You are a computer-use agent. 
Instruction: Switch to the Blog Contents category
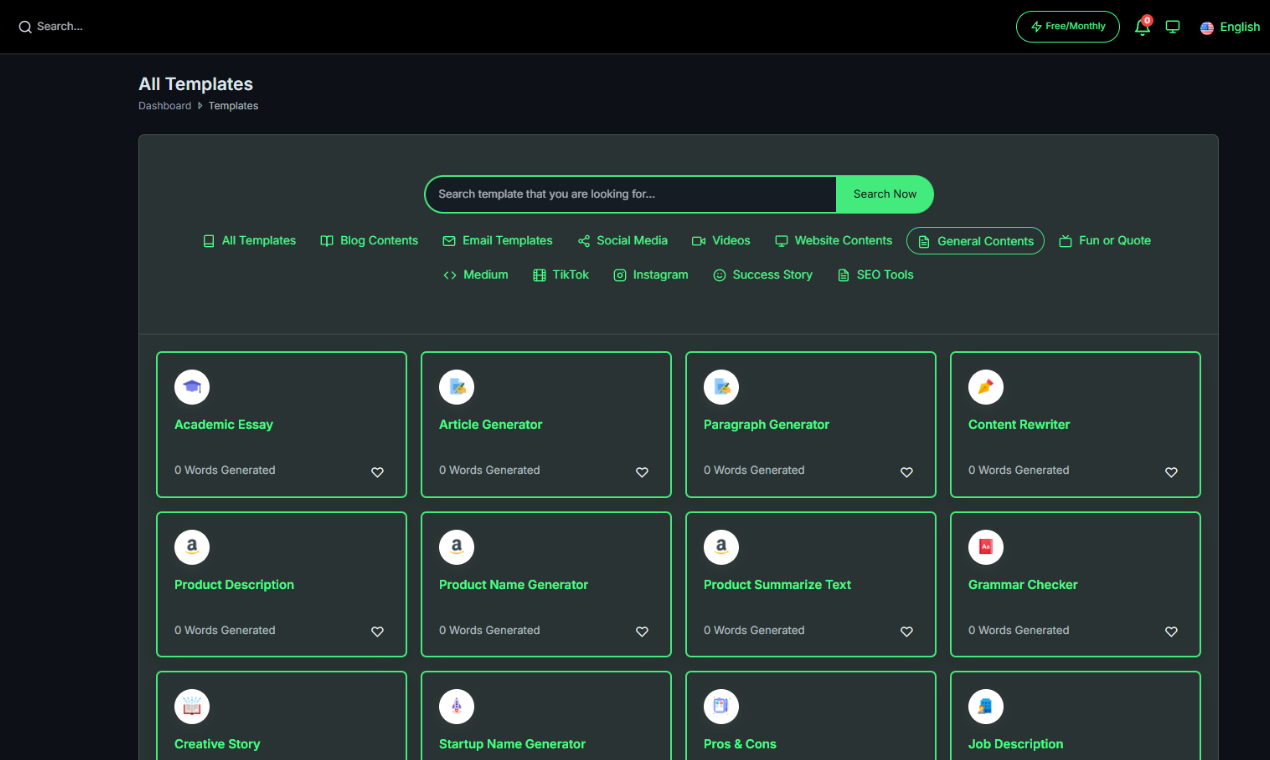tap(368, 240)
